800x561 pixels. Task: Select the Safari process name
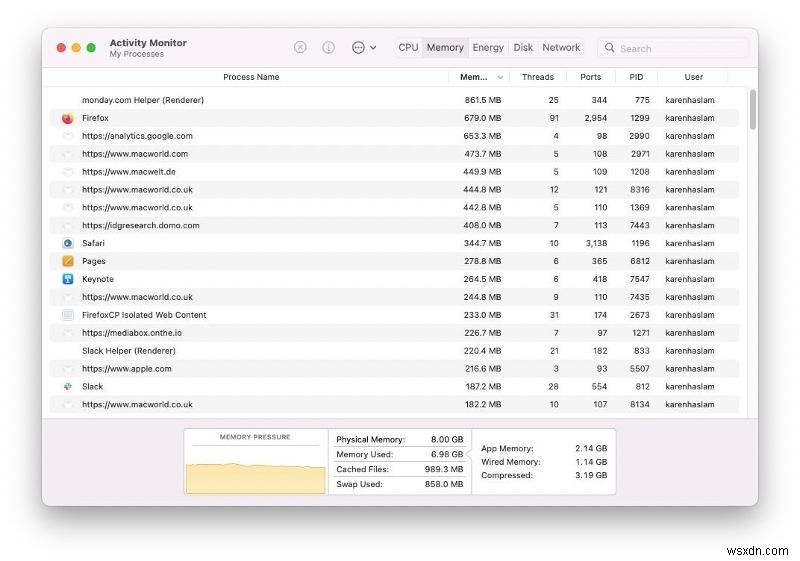93,243
